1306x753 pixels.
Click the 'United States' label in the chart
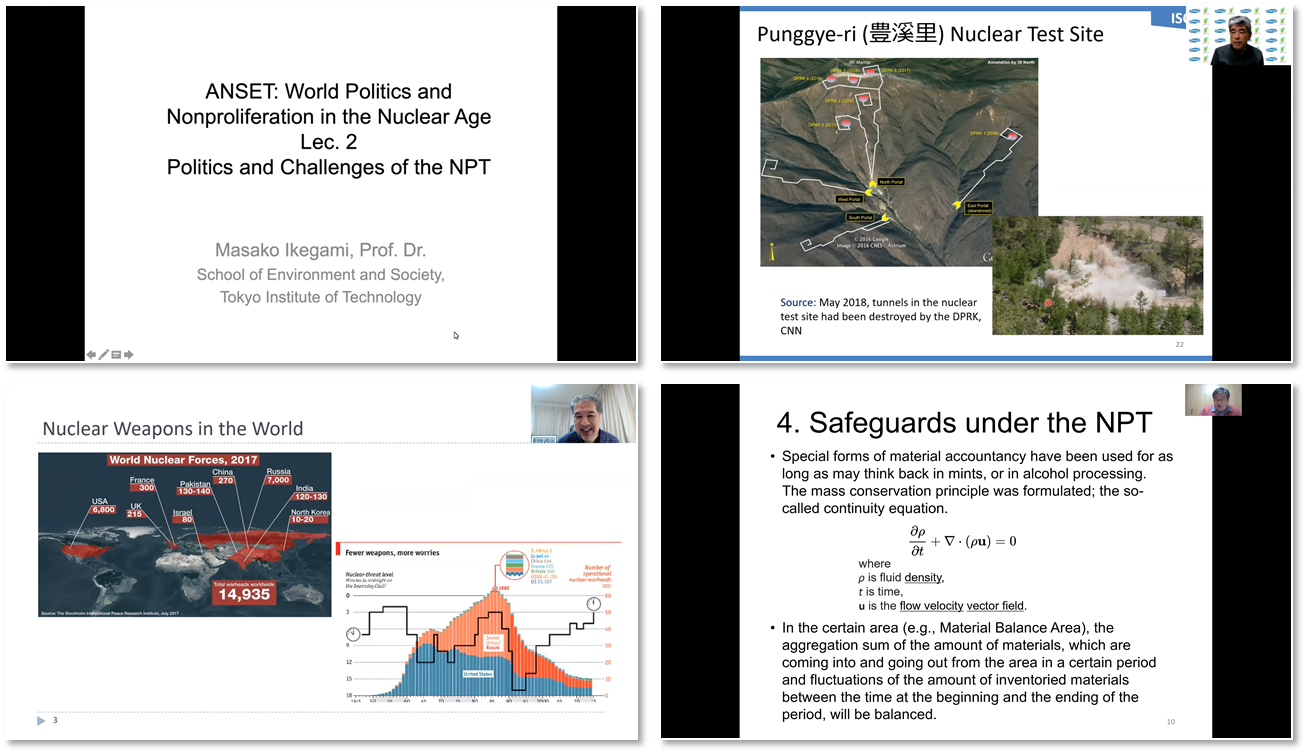[477, 674]
